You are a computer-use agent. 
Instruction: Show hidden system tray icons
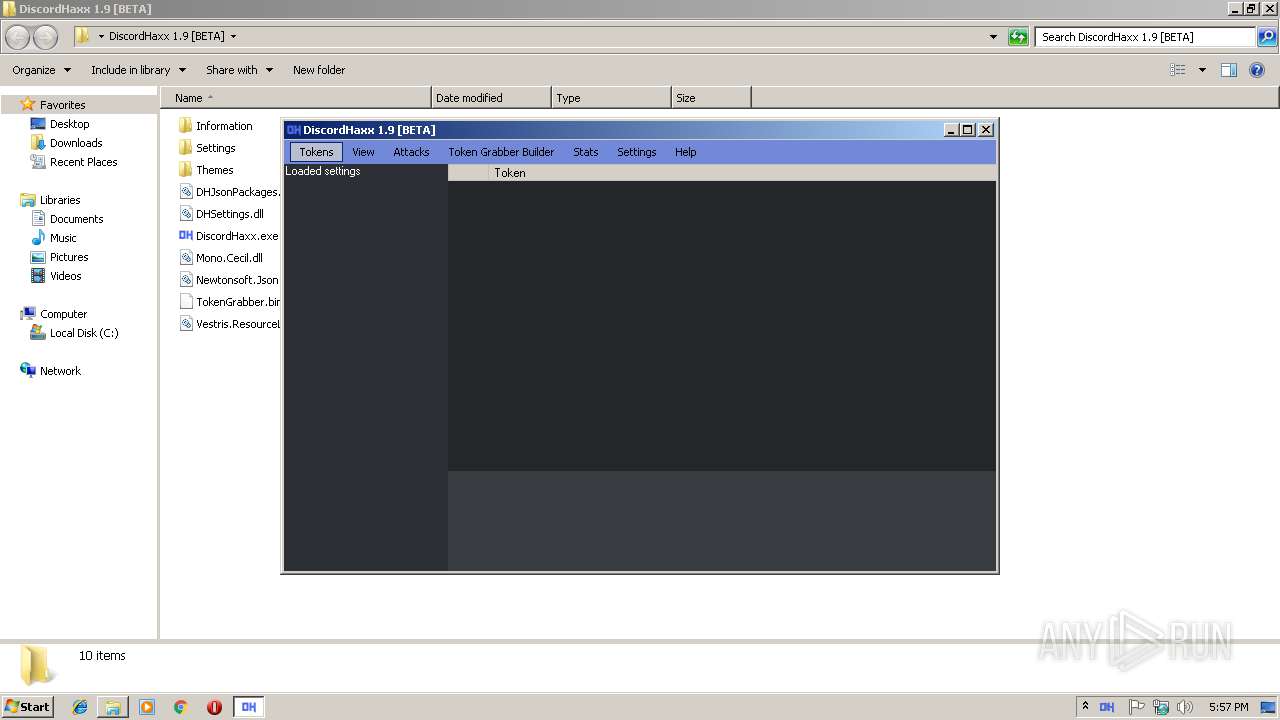[x=1085, y=706]
